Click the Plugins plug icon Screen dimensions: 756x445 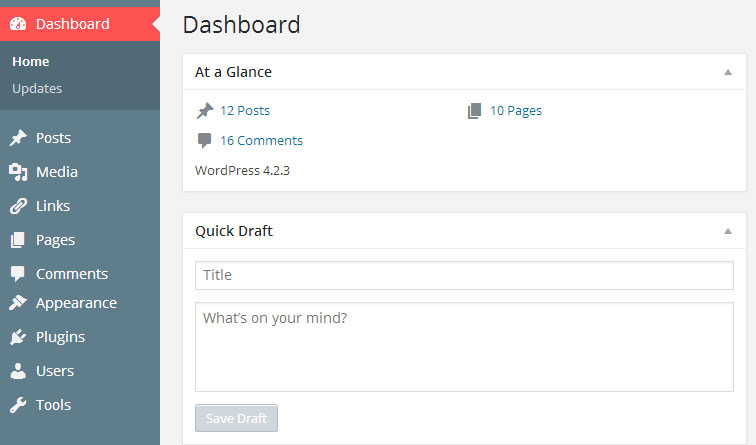pos(18,337)
